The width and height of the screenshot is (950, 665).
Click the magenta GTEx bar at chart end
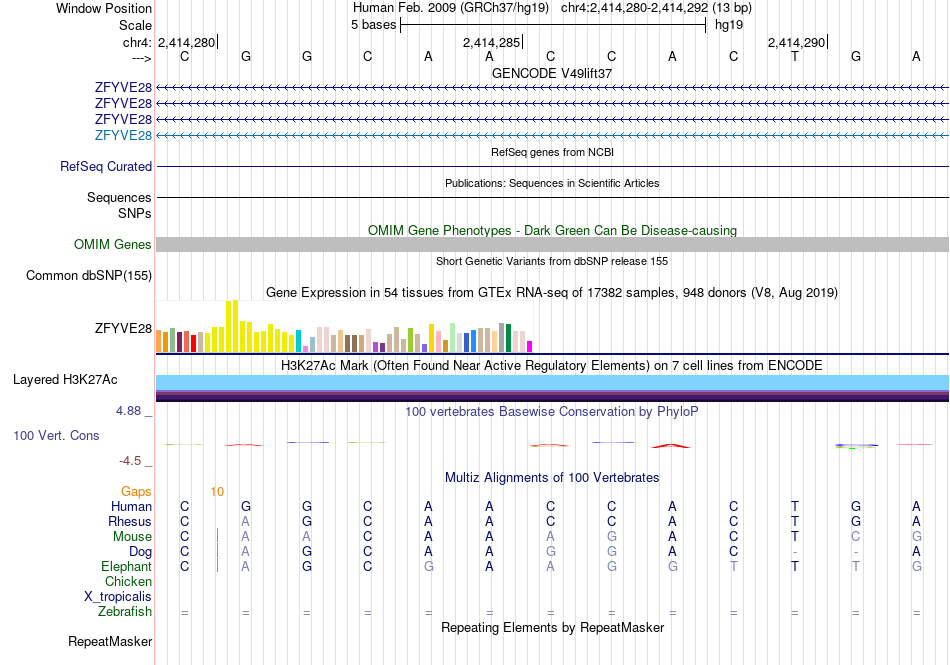click(x=529, y=347)
